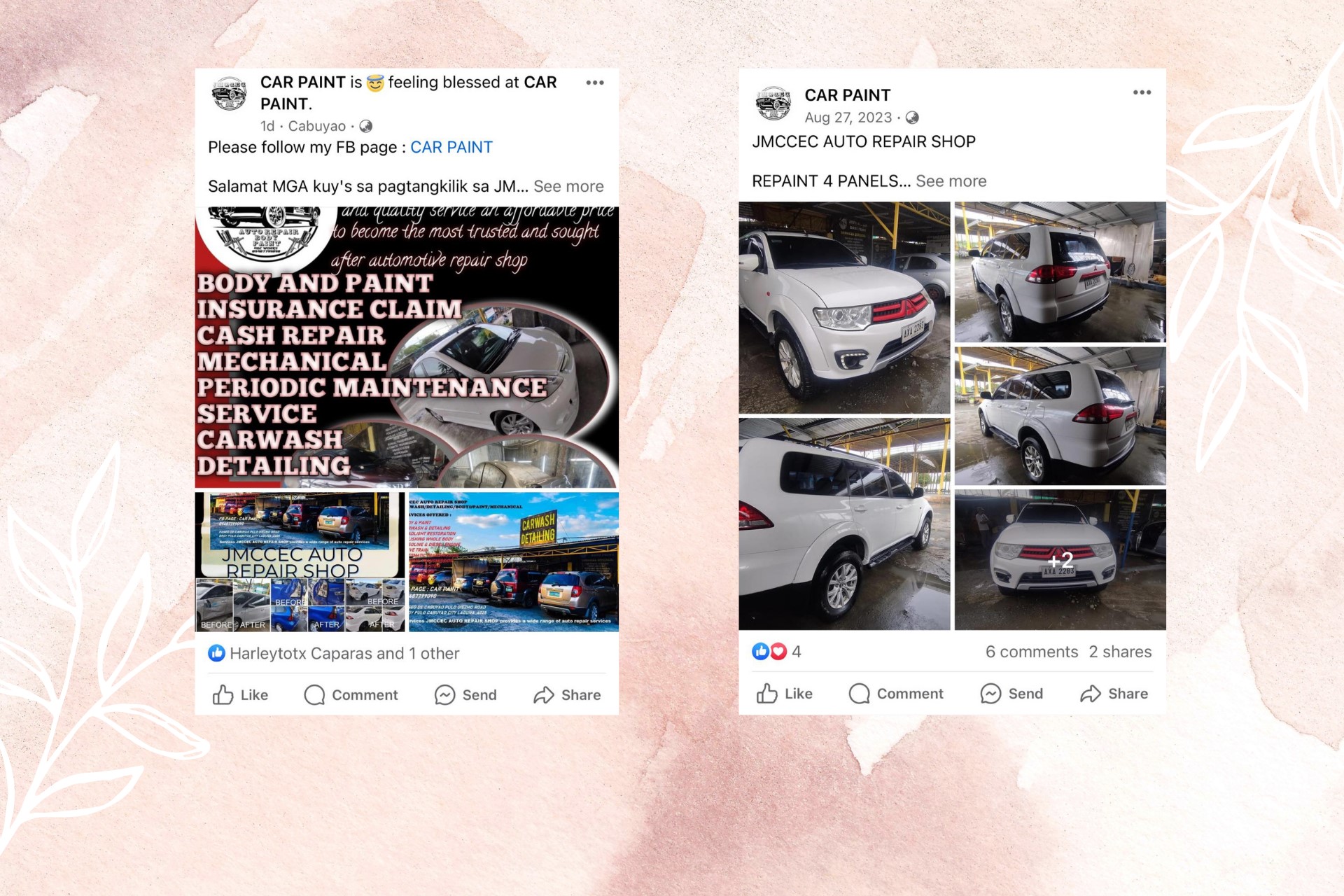Like the left CAR PAINT post
Screen dimensions: 1344x896
pyautogui.click(x=240, y=694)
